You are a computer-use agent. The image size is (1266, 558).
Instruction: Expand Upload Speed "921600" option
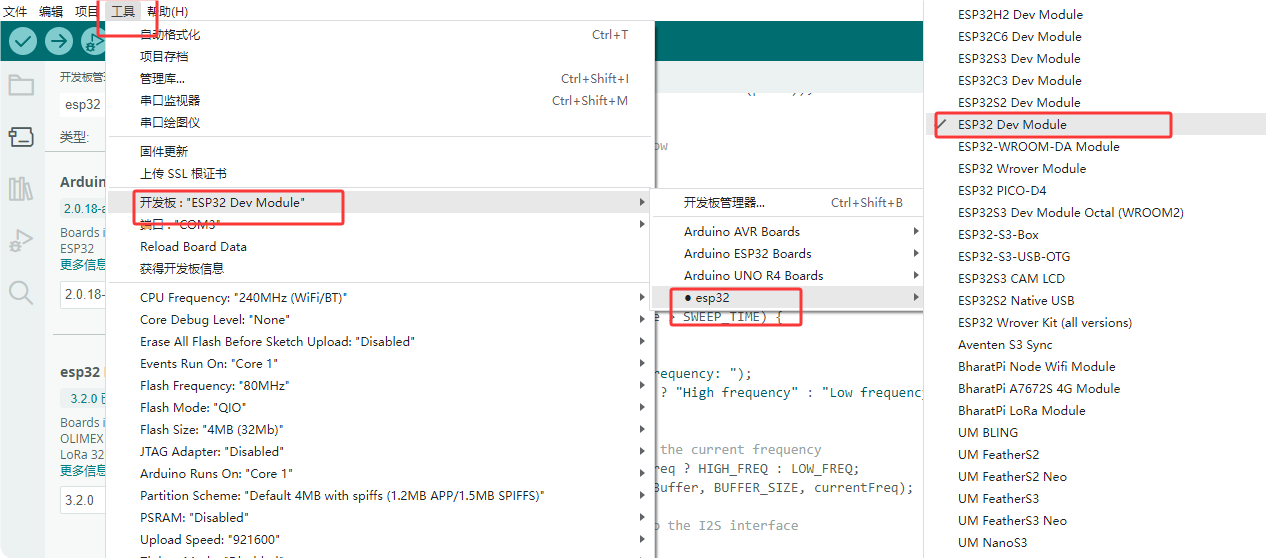point(380,539)
